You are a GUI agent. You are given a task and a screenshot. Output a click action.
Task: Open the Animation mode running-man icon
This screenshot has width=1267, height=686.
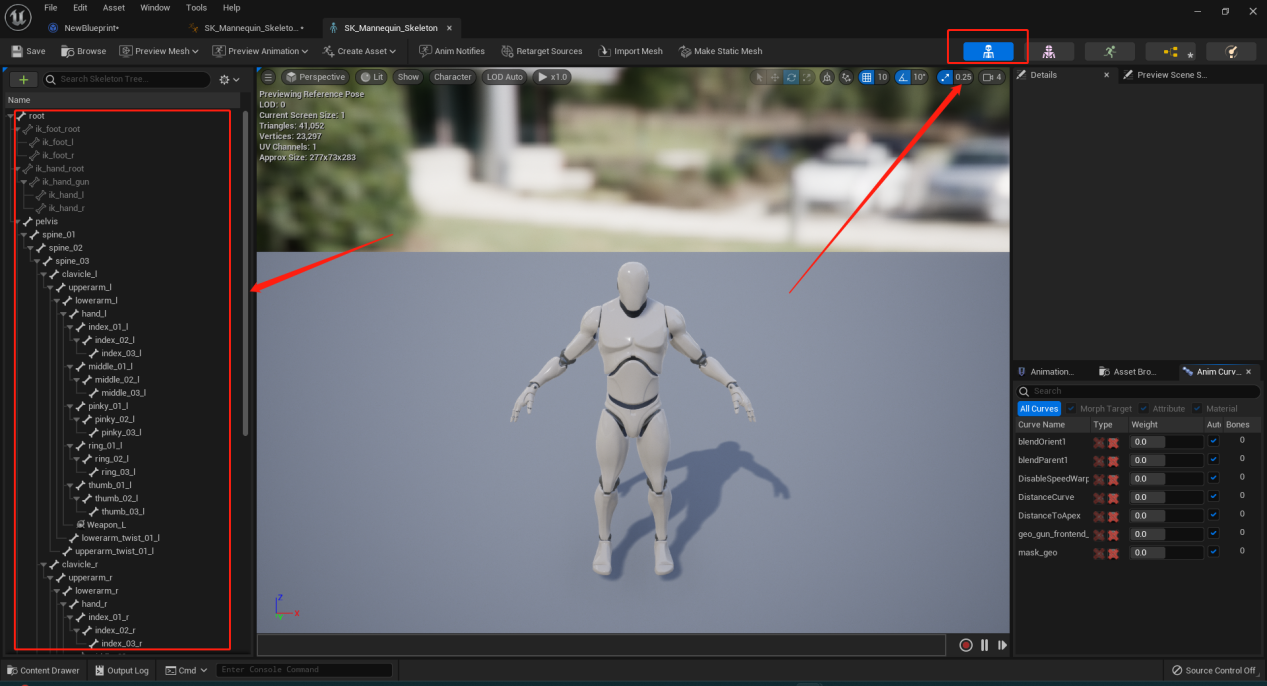pos(1110,51)
